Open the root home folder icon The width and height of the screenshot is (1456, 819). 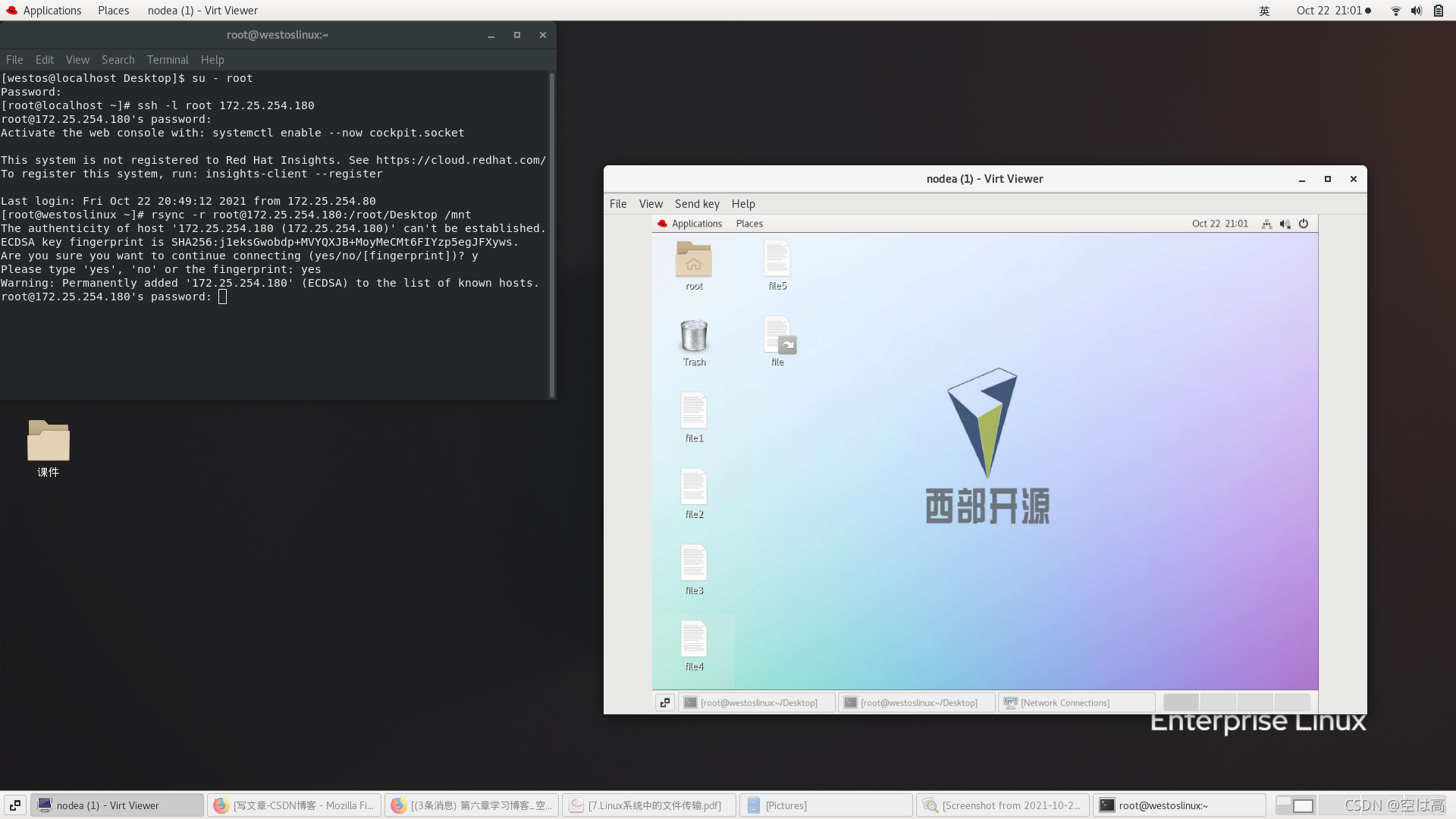[693, 260]
